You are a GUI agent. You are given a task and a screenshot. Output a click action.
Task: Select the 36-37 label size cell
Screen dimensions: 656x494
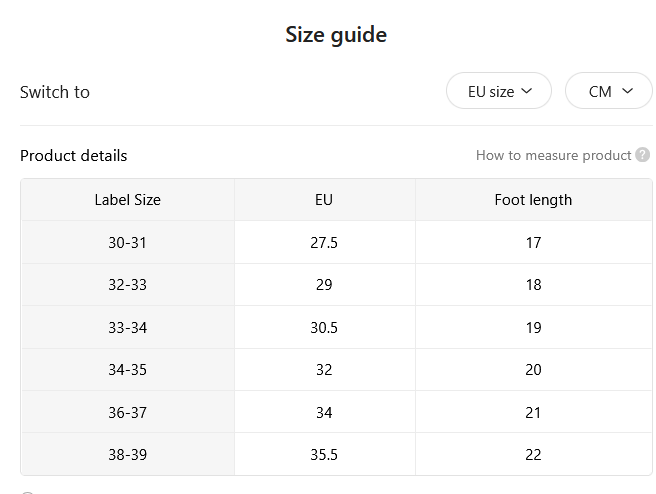tap(128, 412)
